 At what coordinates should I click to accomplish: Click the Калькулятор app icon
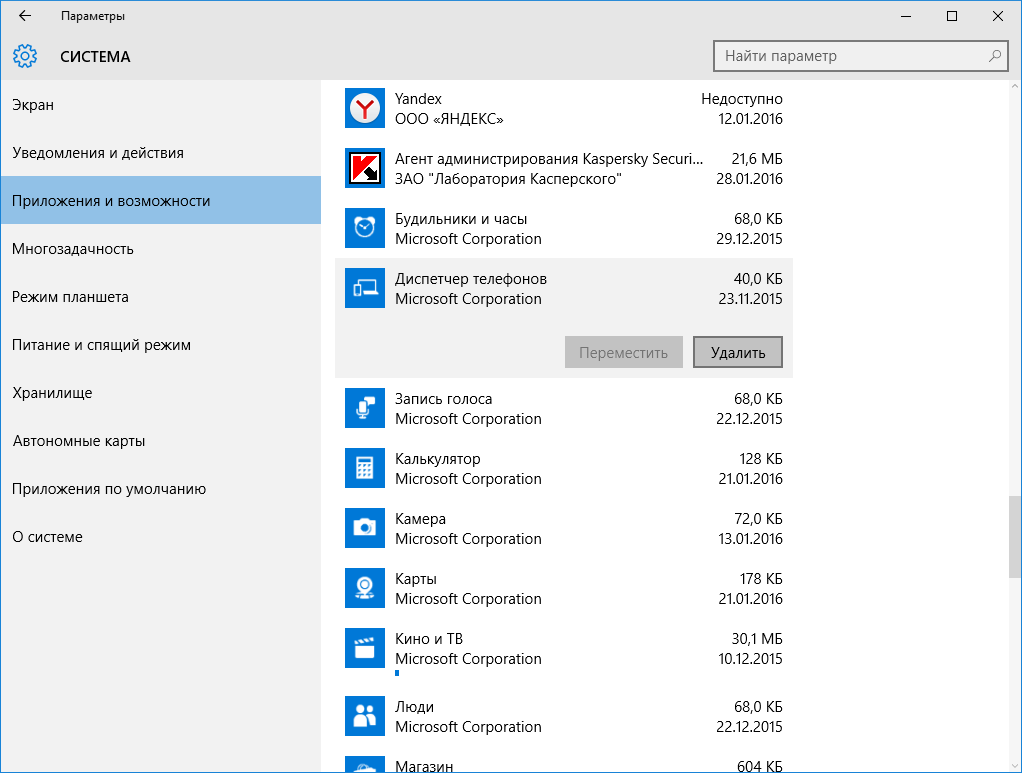coord(364,468)
